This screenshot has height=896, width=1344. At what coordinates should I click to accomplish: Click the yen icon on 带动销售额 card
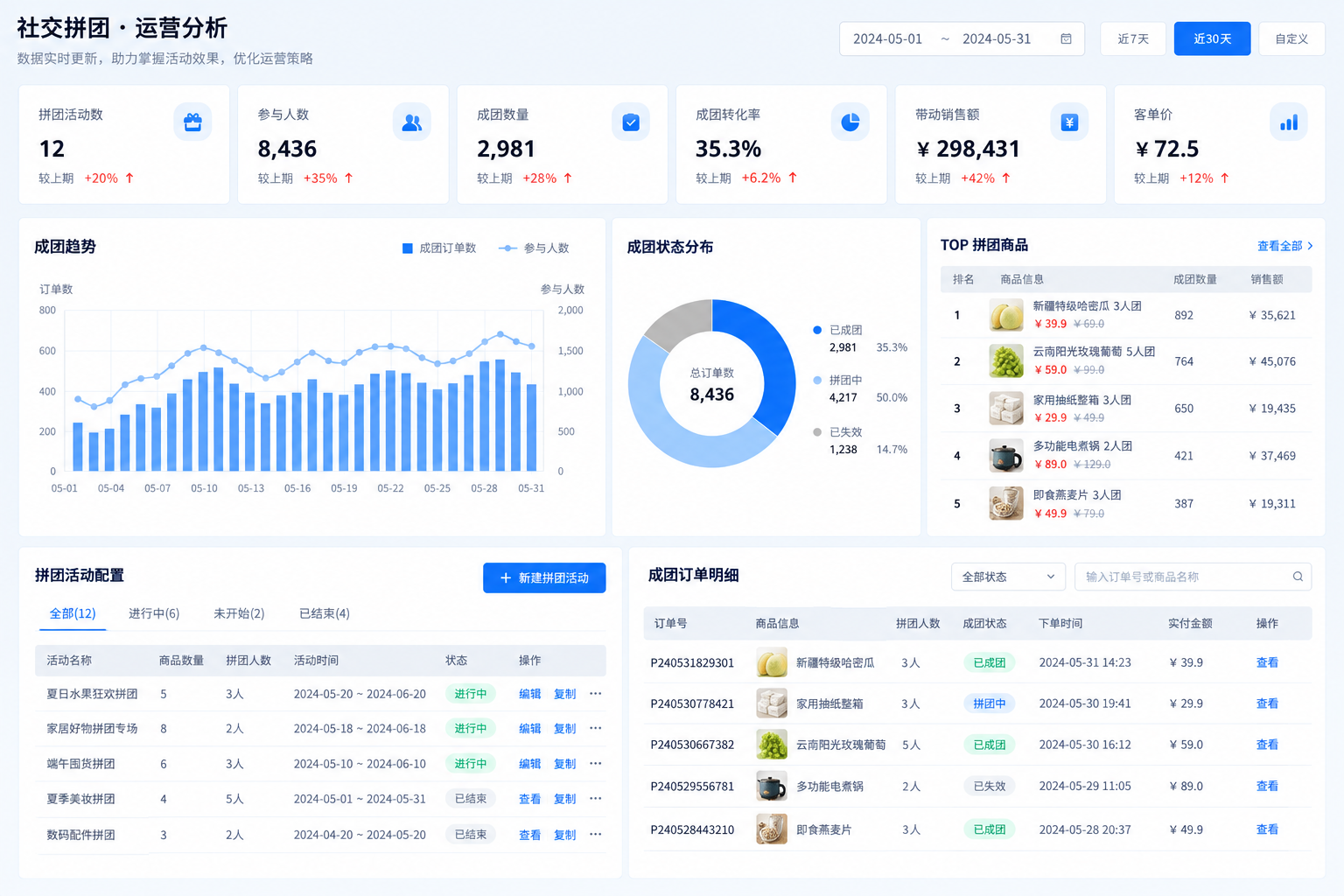(1069, 122)
